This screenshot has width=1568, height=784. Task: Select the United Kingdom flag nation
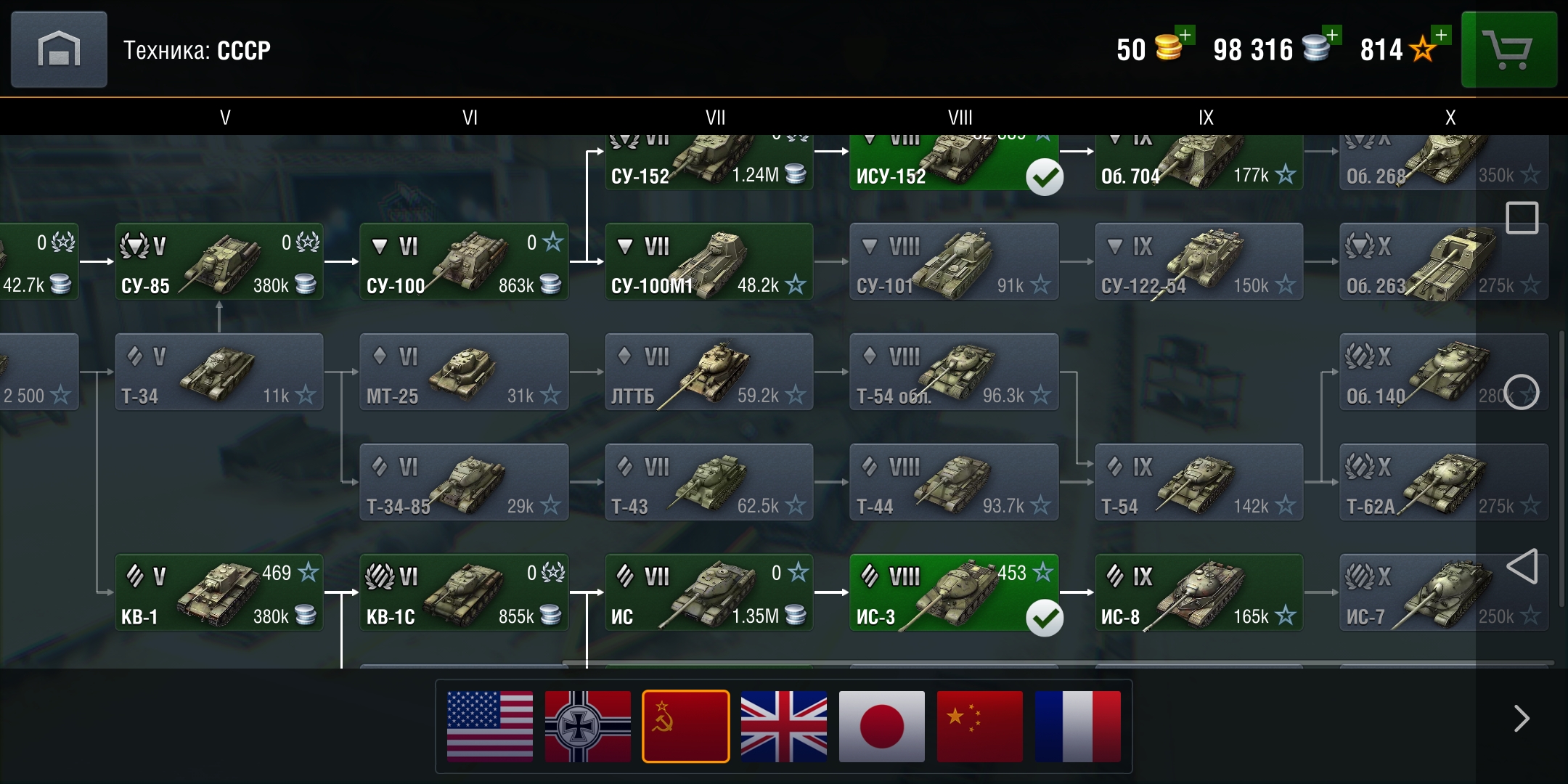[x=784, y=726]
